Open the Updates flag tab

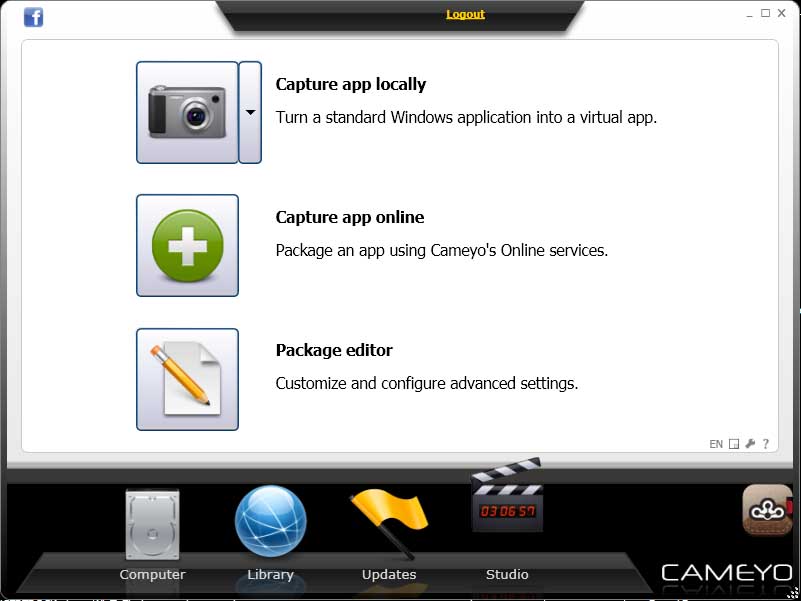[389, 534]
